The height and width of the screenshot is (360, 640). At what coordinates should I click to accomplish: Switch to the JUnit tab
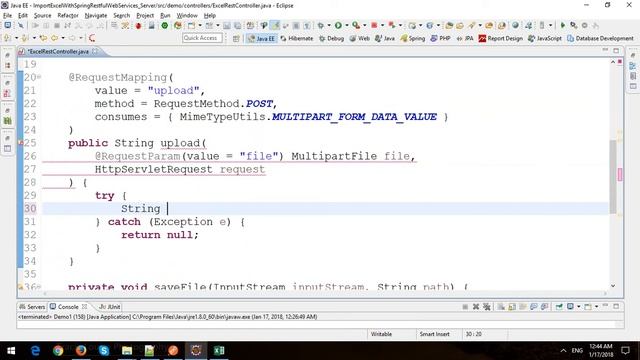pyautogui.click(x=110, y=307)
